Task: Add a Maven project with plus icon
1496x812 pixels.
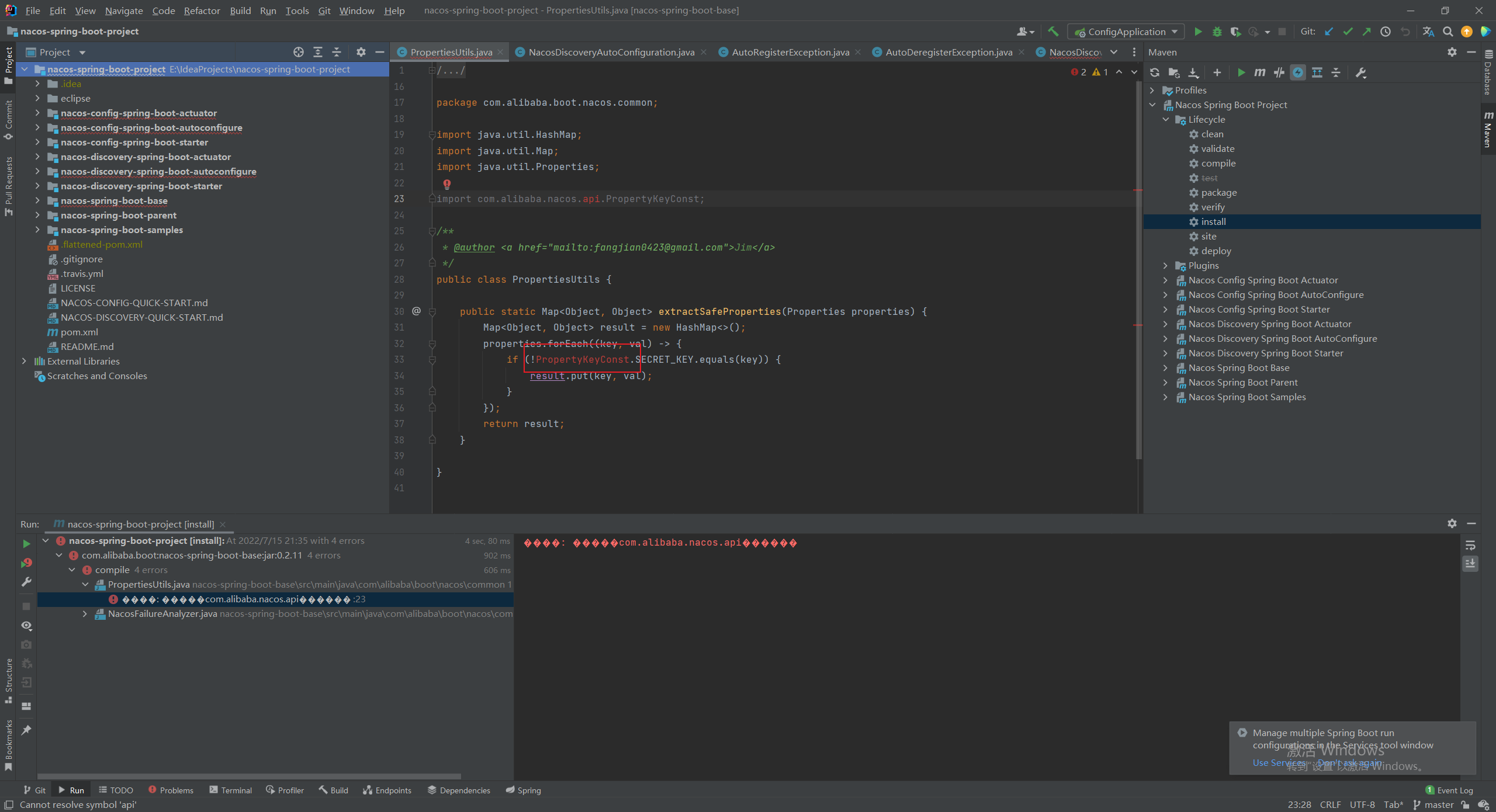Action: pos(1217,72)
